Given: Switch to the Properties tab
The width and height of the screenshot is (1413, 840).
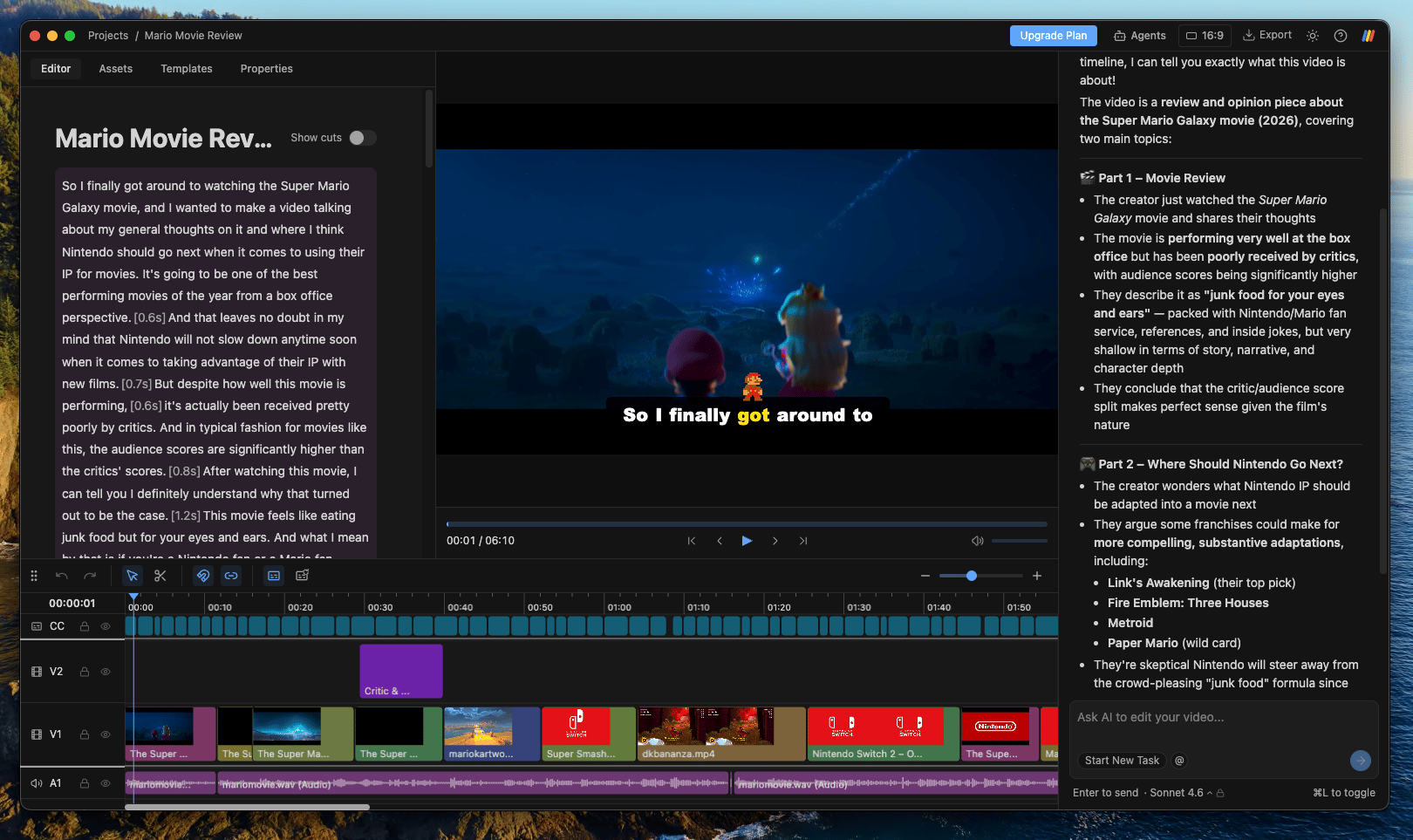Looking at the screenshot, I should (267, 69).
